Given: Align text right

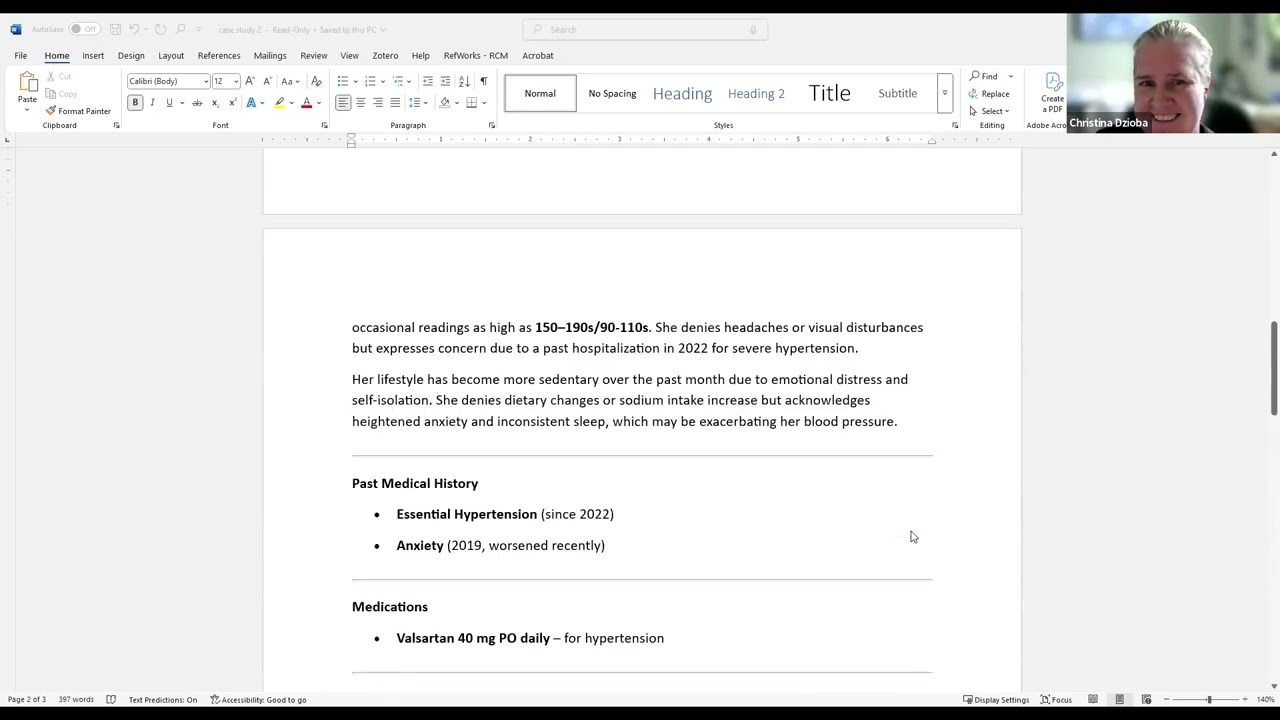Looking at the screenshot, I should coord(377,103).
